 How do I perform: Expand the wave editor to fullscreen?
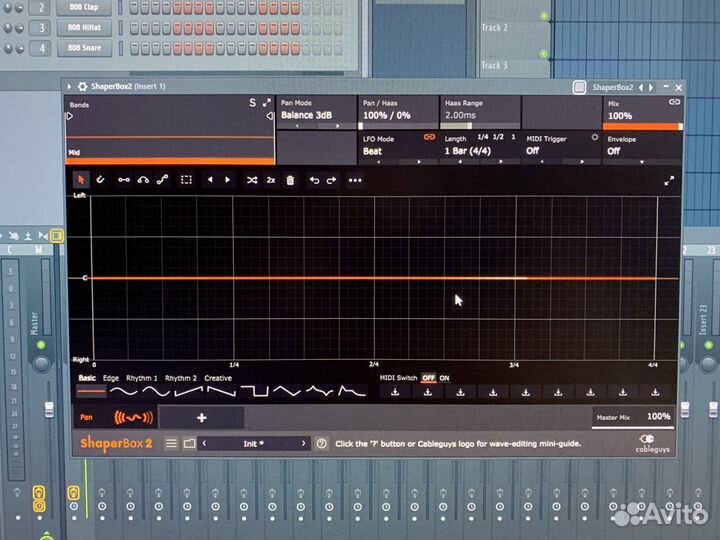[x=669, y=181]
